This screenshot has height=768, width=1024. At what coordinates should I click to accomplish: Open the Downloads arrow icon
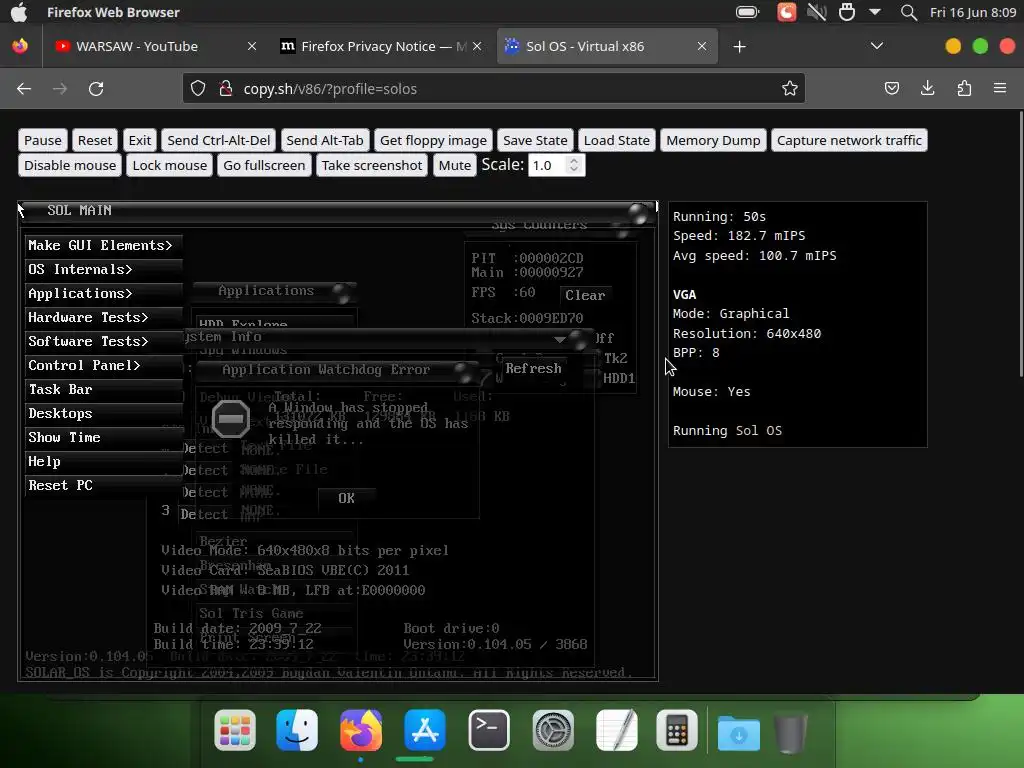pyautogui.click(x=927, y=88)
